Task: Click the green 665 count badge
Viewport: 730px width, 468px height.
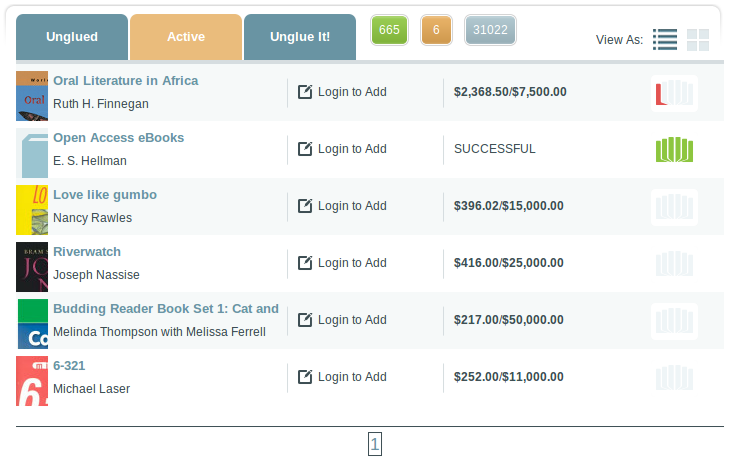Action: [x=389, y=30]
